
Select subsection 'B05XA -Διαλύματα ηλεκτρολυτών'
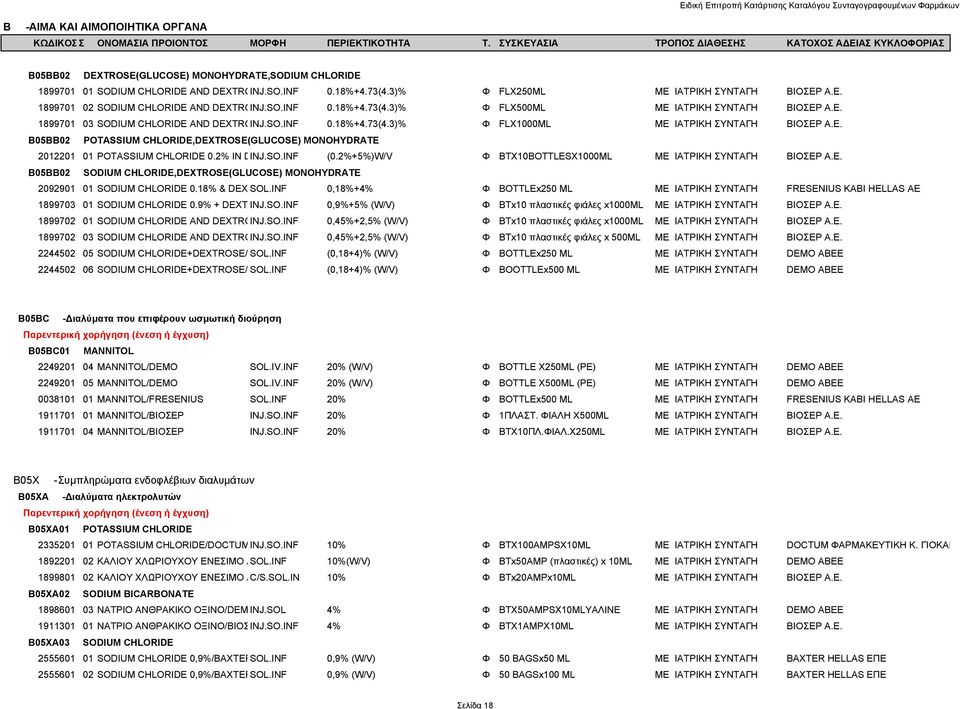click(x=99, y=497)
